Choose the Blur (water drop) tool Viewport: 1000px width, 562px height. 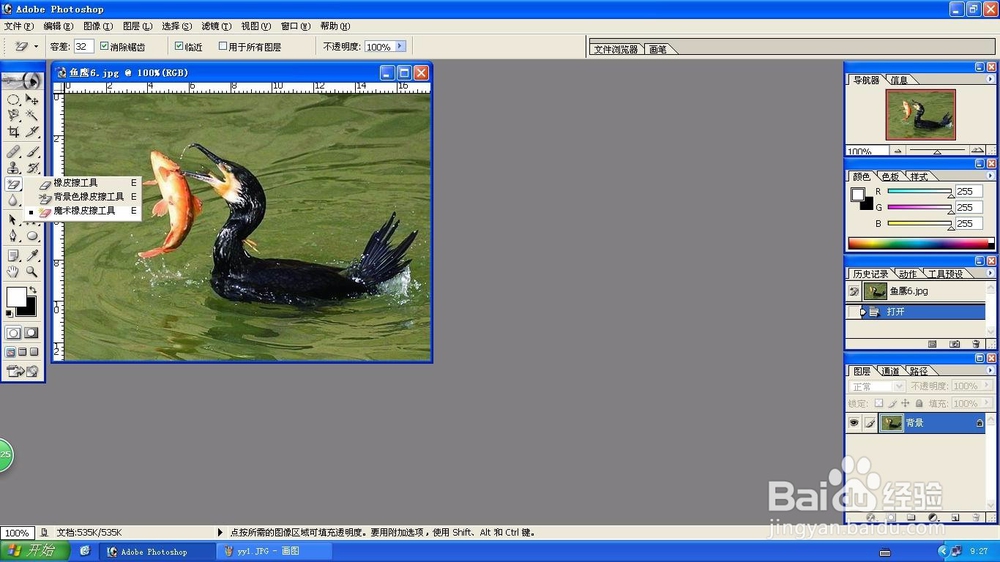tap(13, 200)
